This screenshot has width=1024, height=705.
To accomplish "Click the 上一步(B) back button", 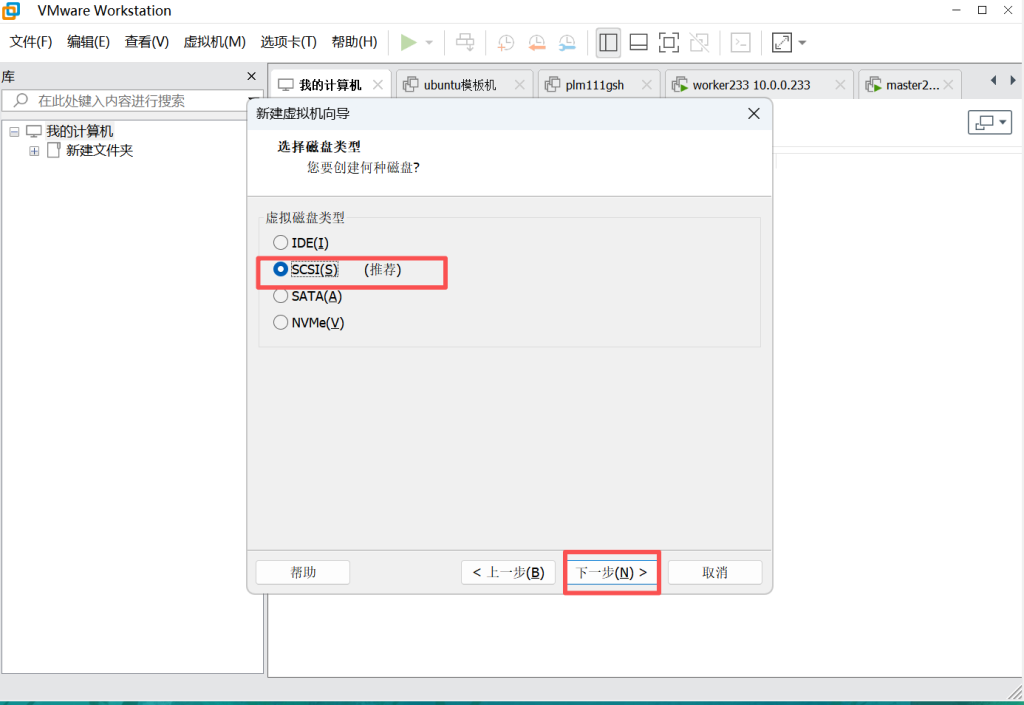I will [508, 573].
